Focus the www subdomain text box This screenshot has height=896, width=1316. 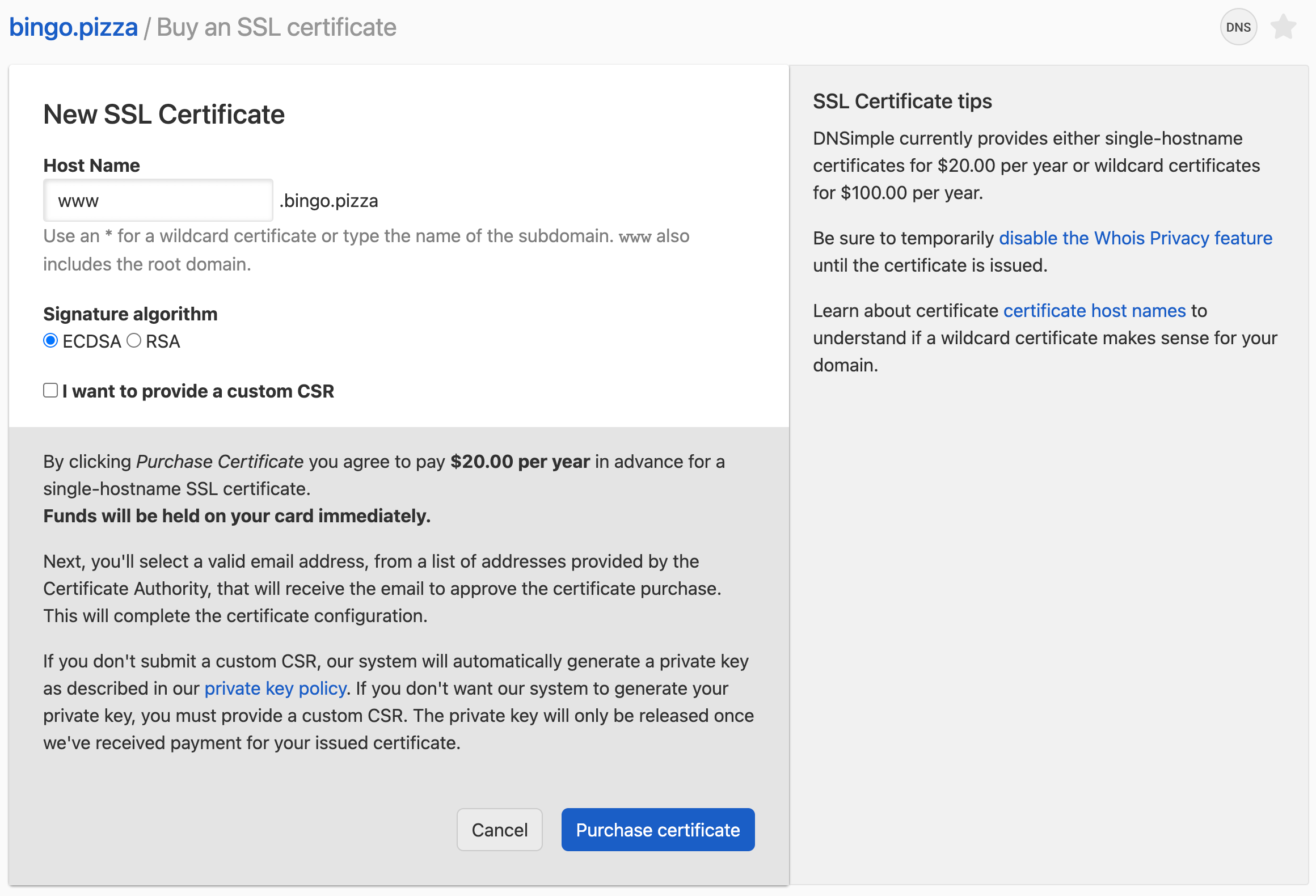[158, 200]
